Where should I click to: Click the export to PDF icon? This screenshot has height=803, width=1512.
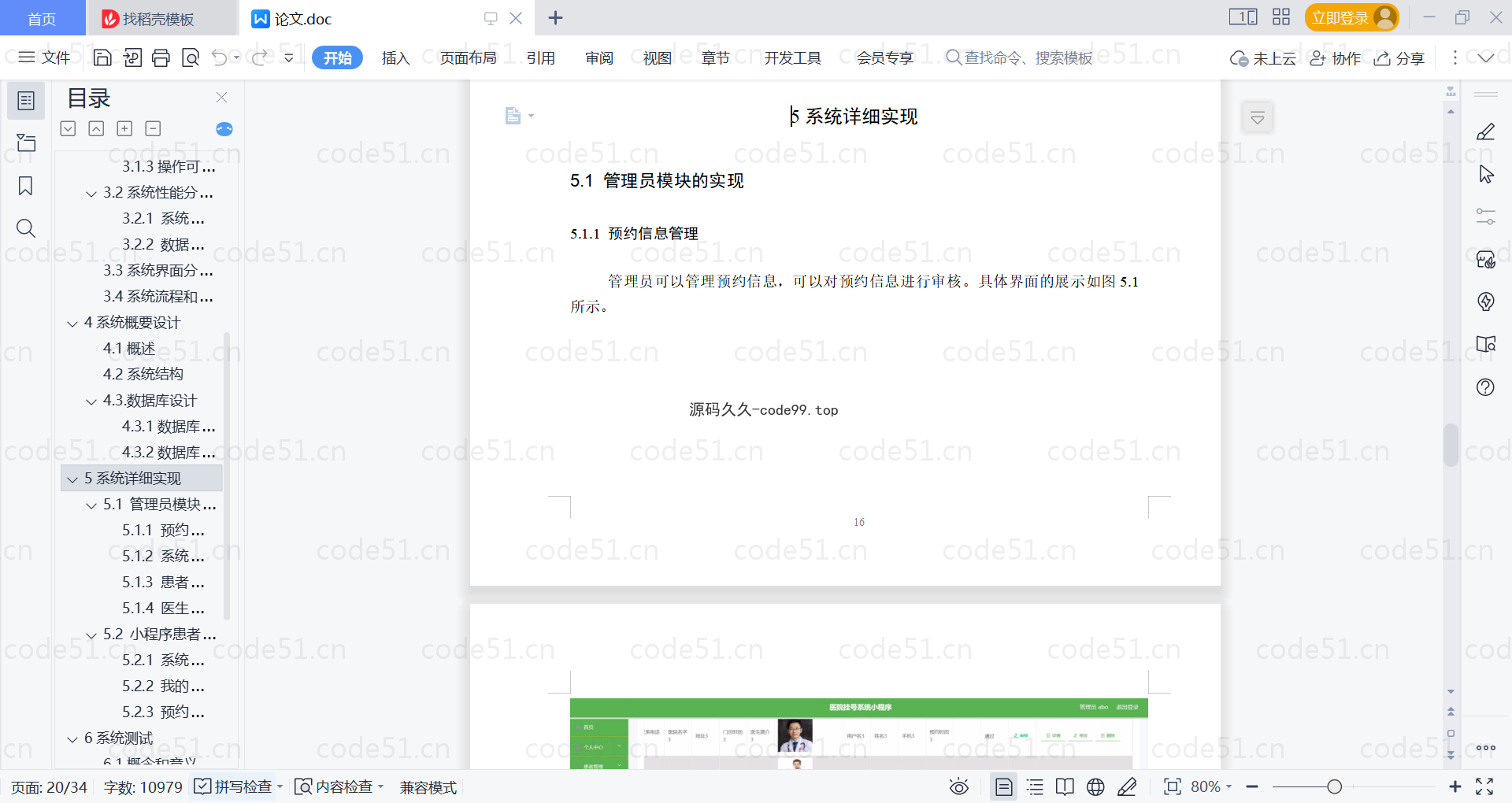click(132, 57)
